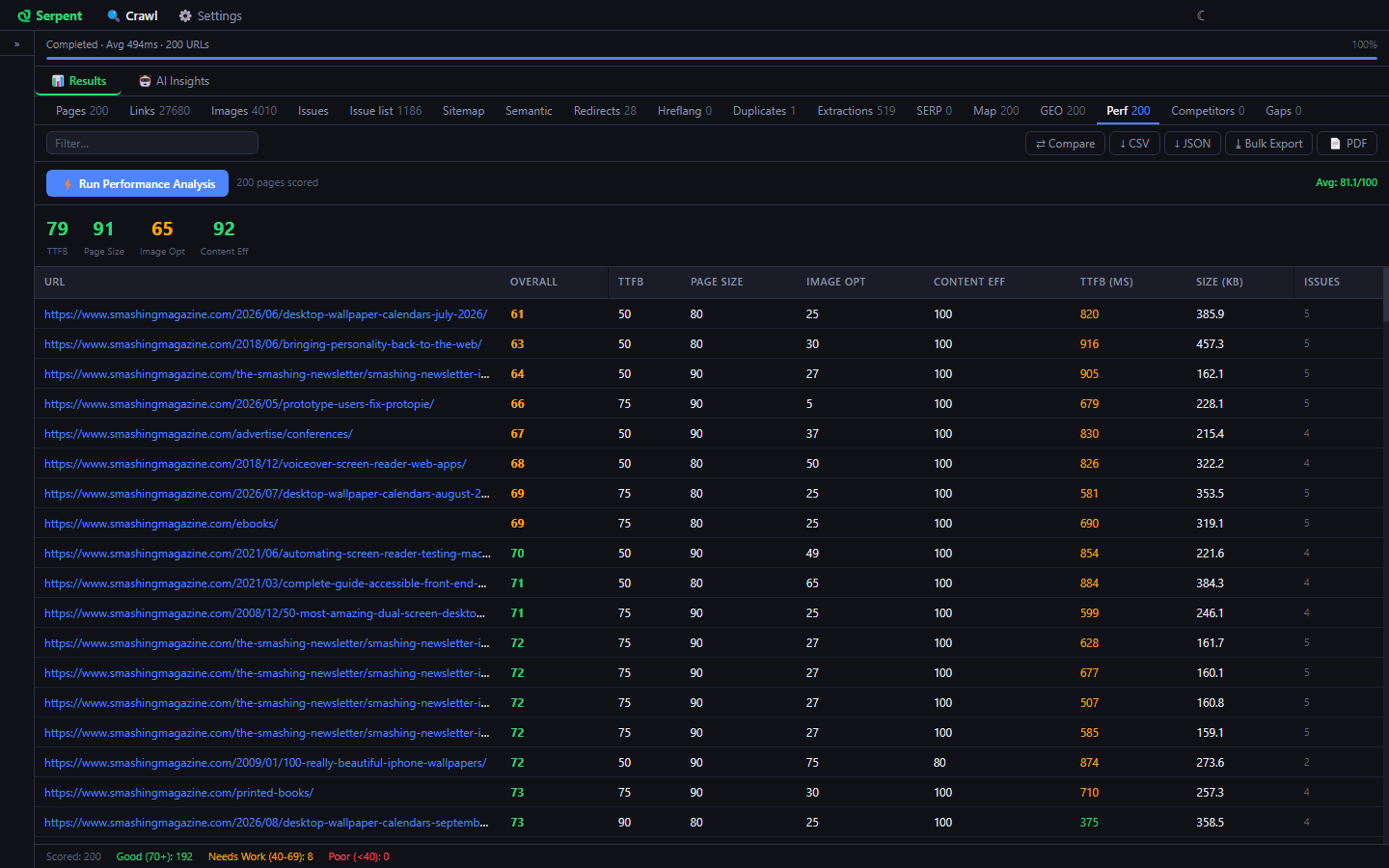
Task: Click the 'Avg: 81.1/100' score text
Action: coord(1347,183)
